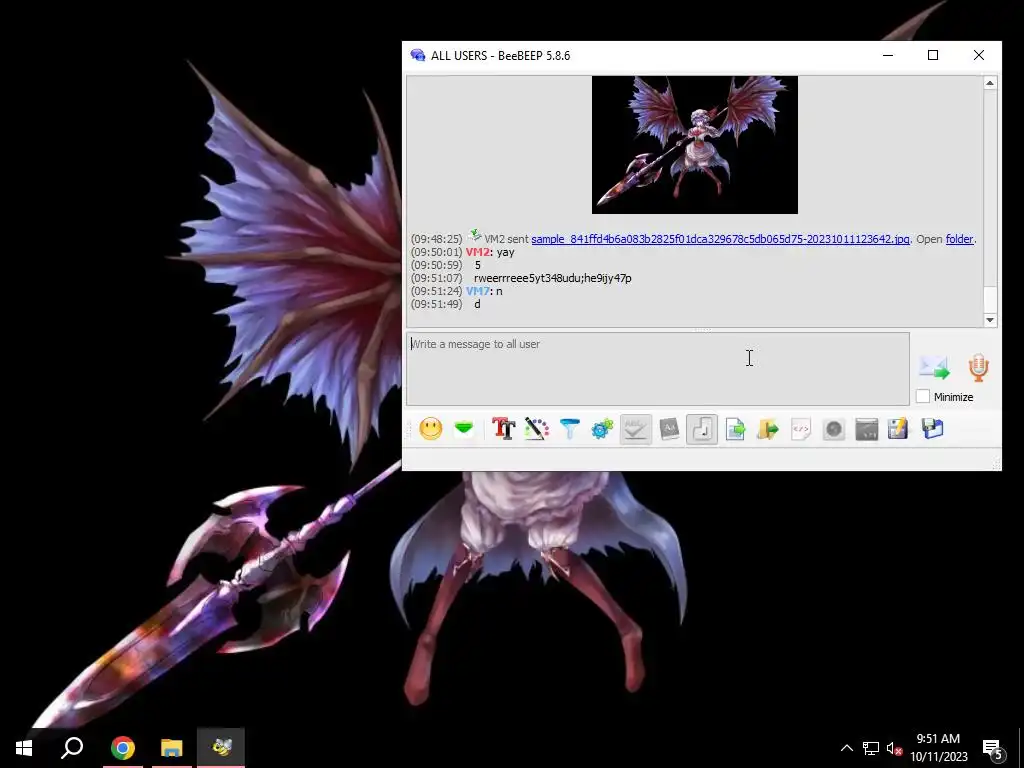Image resolution: width=1024 pixels, height=768 pixels.
Task: Click the received image thumbnail in chat
Action: coord(695,145)
